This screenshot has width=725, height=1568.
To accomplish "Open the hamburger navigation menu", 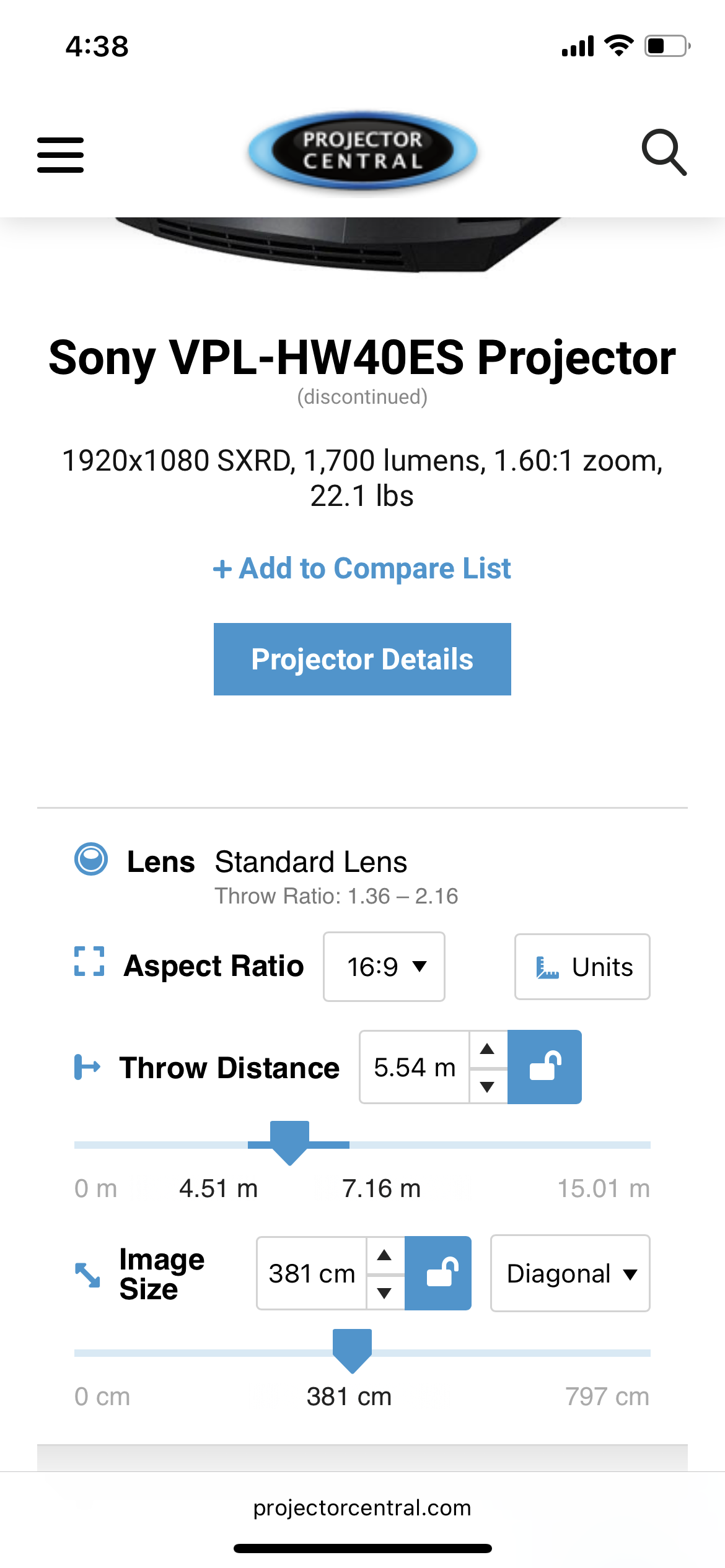I will point(60,155).
